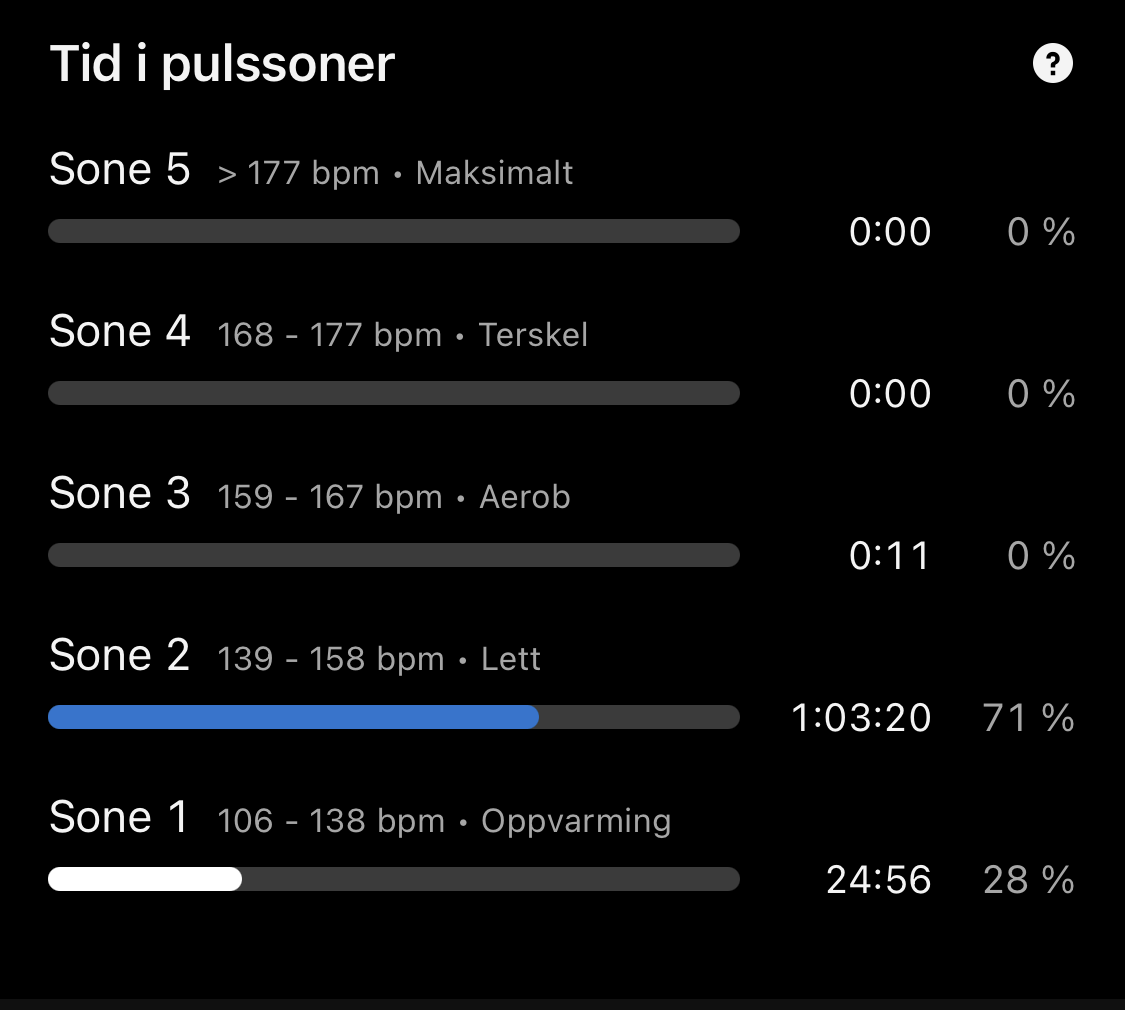Tap the Sone 3 time 0:11
This screenshot has width=1125, height=1010.
click(889, 556)
